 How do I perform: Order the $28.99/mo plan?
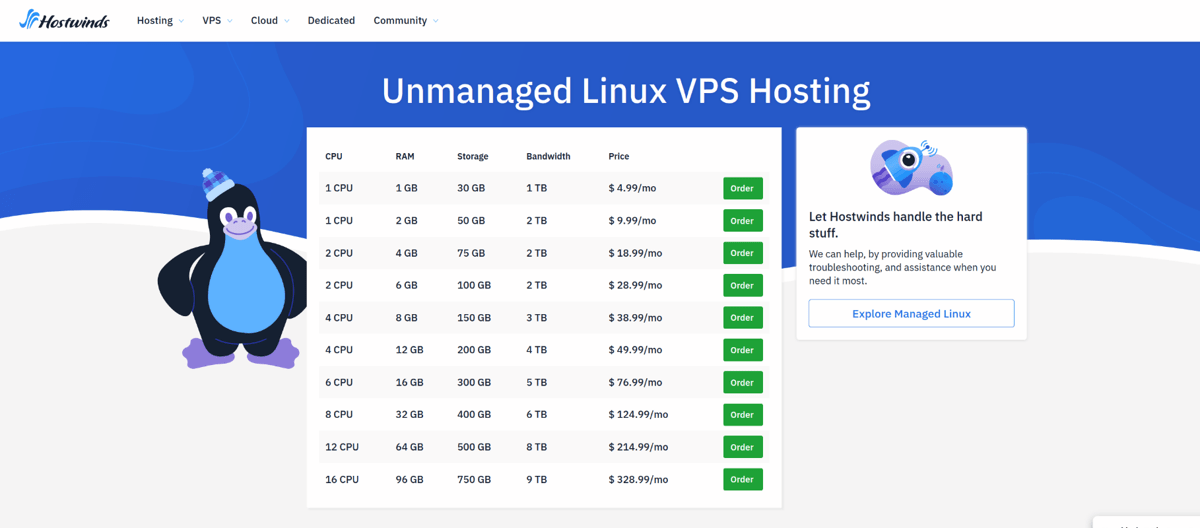pyautogui.click(x=742, y=285)
